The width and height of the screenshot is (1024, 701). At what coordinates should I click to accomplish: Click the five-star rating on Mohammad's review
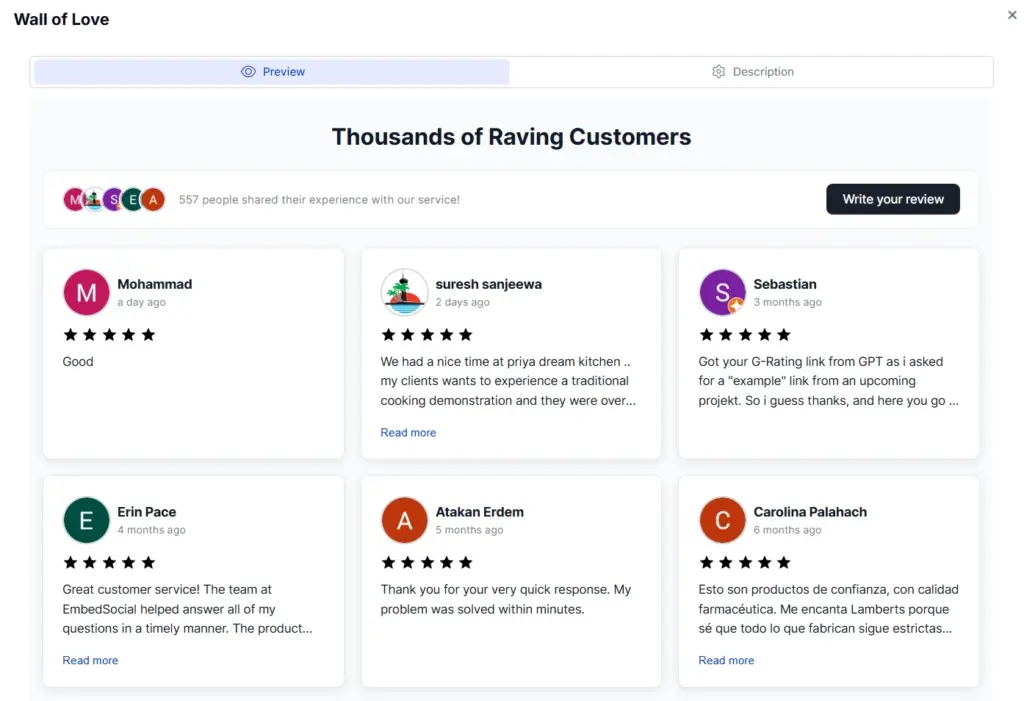109,335
